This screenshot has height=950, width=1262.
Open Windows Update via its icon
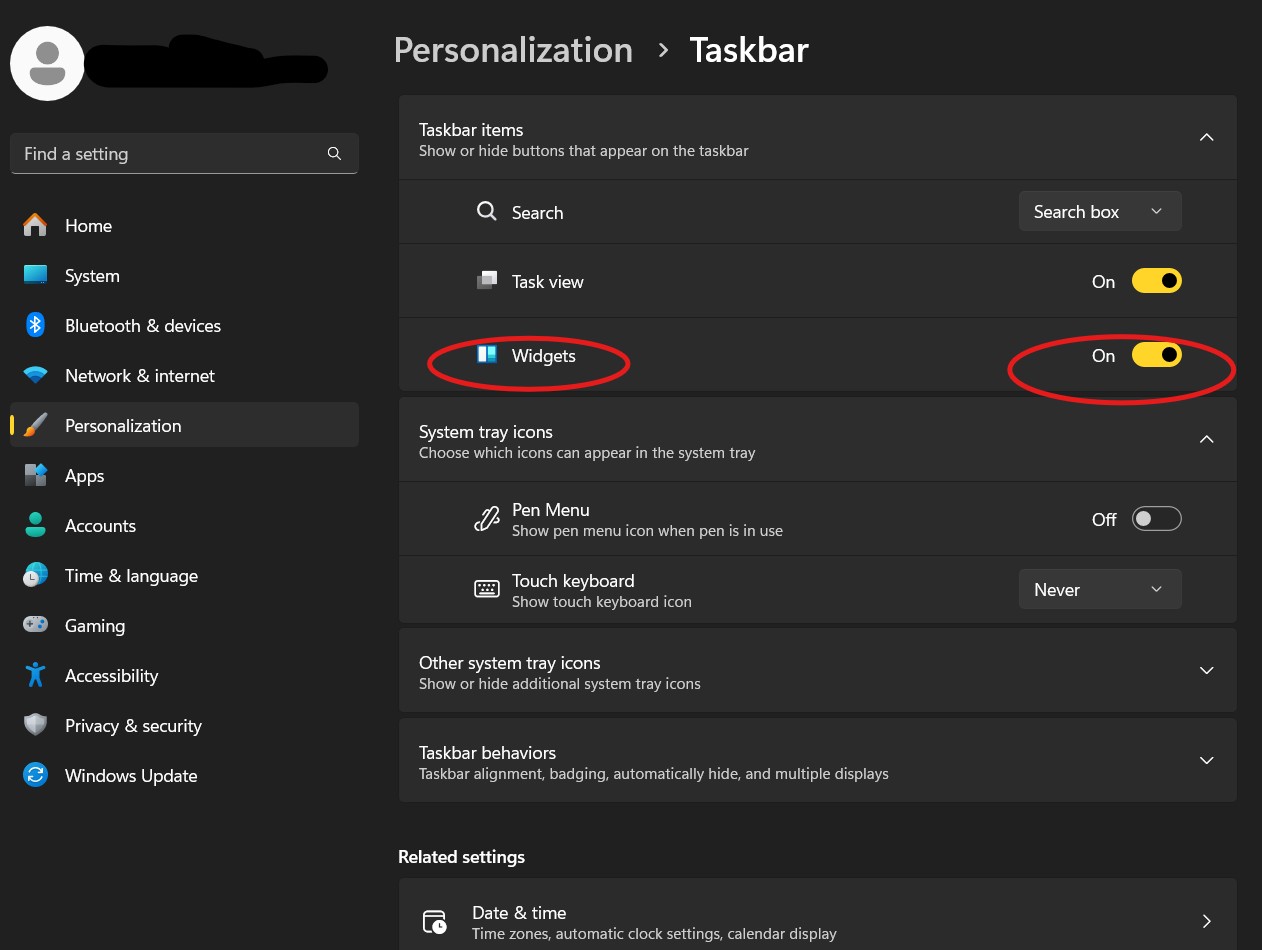[36, 776]
